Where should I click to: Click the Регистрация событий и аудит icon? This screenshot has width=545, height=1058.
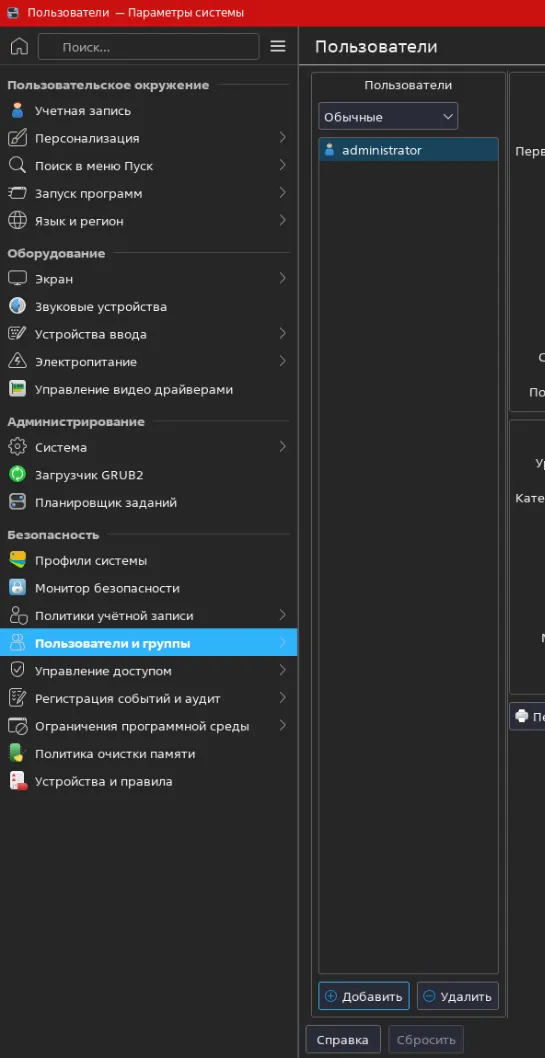[17, 699]
